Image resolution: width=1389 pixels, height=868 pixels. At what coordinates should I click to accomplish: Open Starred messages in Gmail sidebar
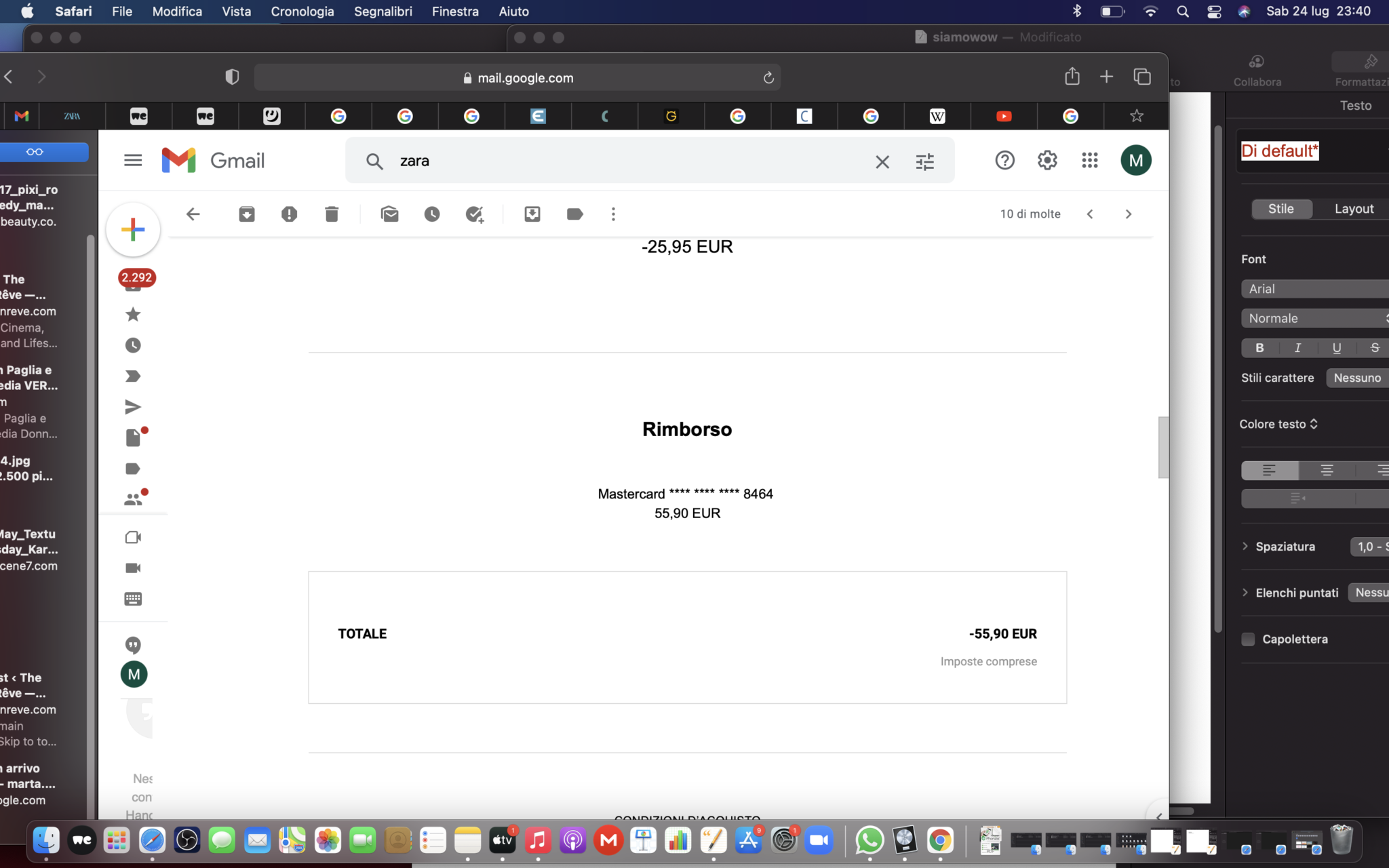[x=133, y=315]
